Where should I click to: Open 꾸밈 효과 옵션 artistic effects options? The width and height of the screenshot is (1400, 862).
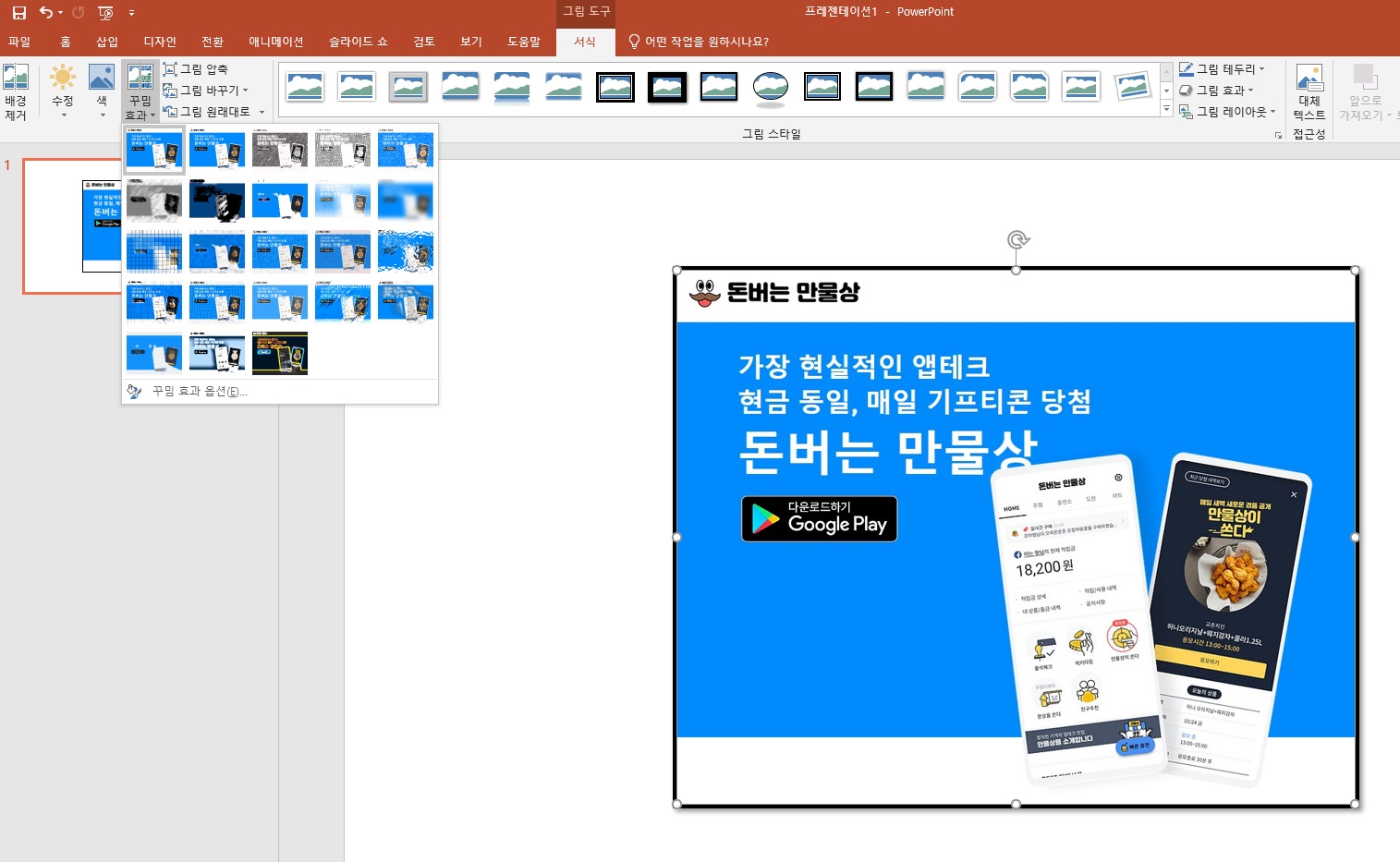pos(280,392)
